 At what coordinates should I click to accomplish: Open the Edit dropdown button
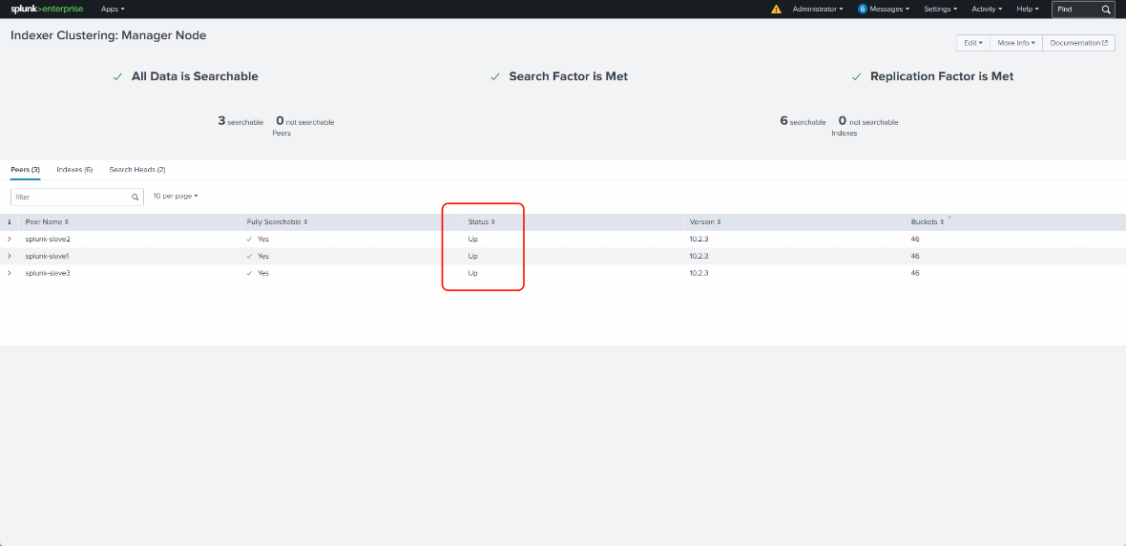point(973,43)
